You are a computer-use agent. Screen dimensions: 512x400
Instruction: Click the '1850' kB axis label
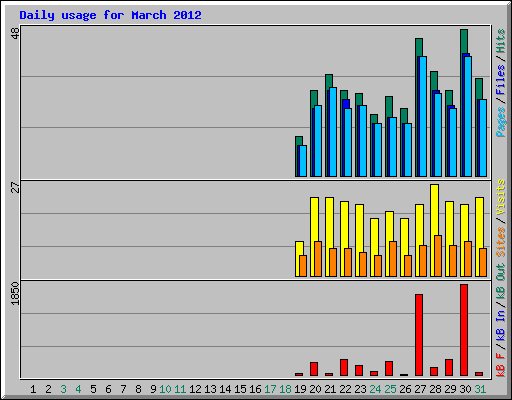pos(15,293)
